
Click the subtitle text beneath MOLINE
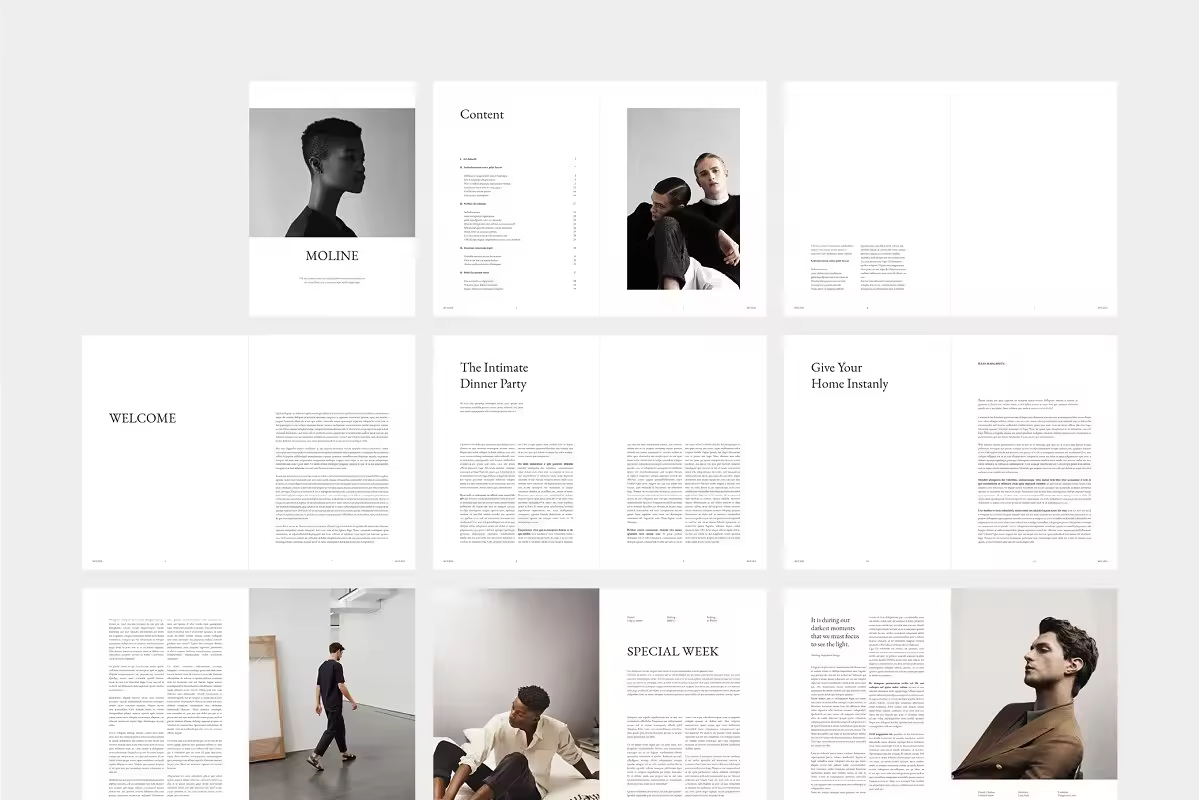332,281
